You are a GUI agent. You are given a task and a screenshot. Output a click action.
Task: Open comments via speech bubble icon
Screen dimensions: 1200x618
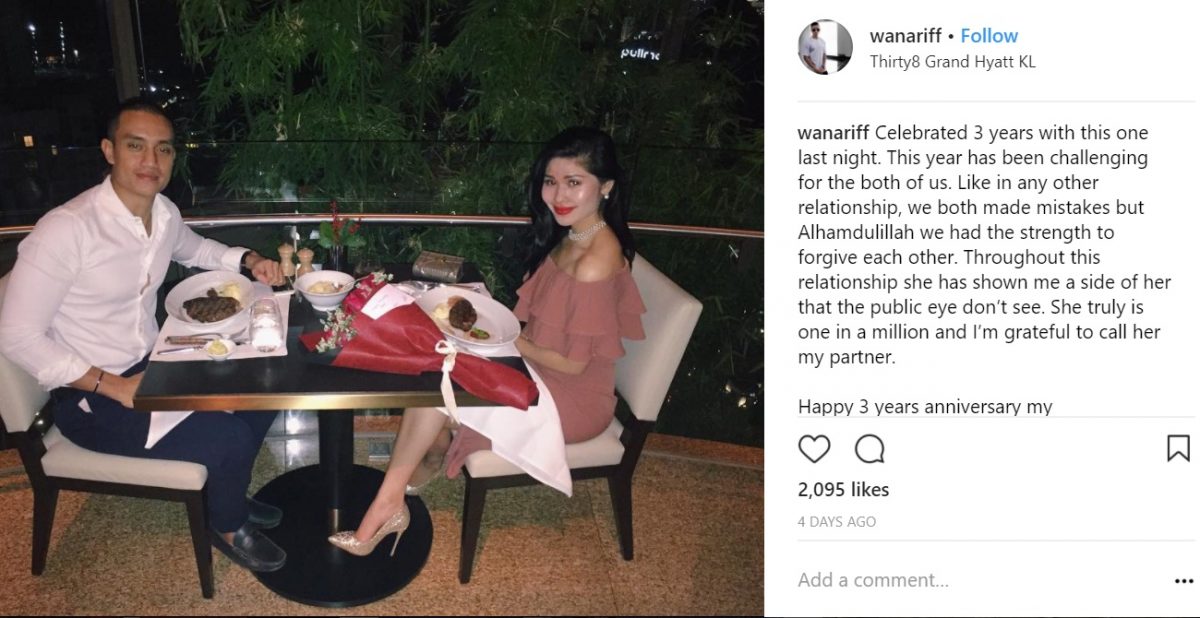pos(870,448)
